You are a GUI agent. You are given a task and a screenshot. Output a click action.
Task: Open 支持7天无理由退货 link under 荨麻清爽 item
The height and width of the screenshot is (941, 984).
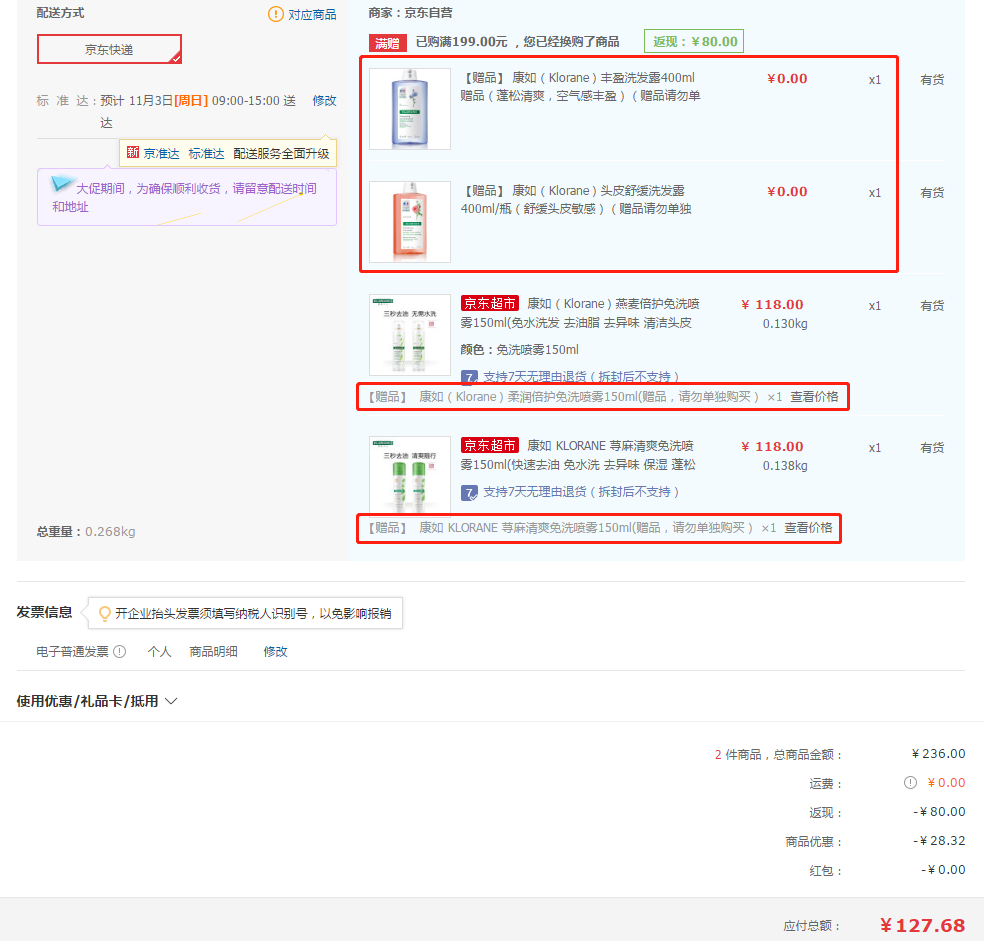[x=581, y=492]
